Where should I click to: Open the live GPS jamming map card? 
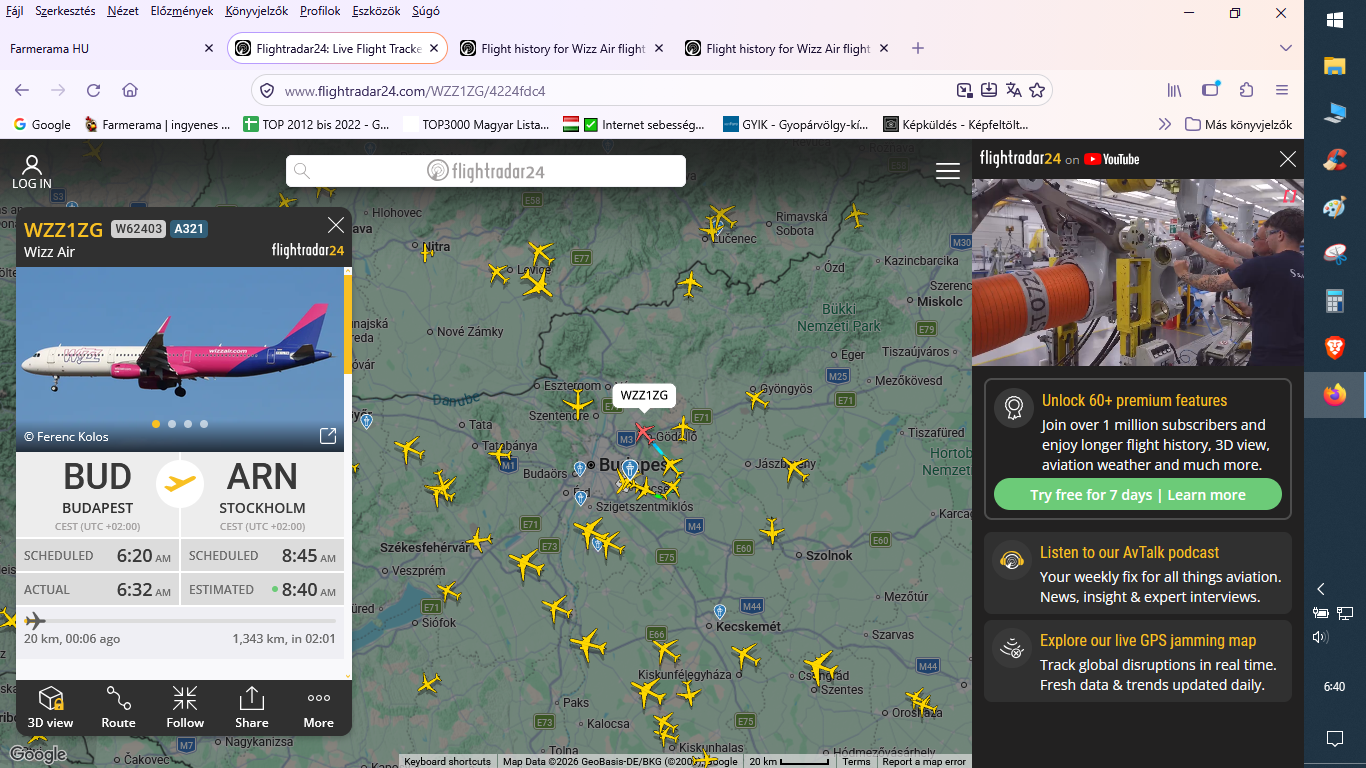1138,662
